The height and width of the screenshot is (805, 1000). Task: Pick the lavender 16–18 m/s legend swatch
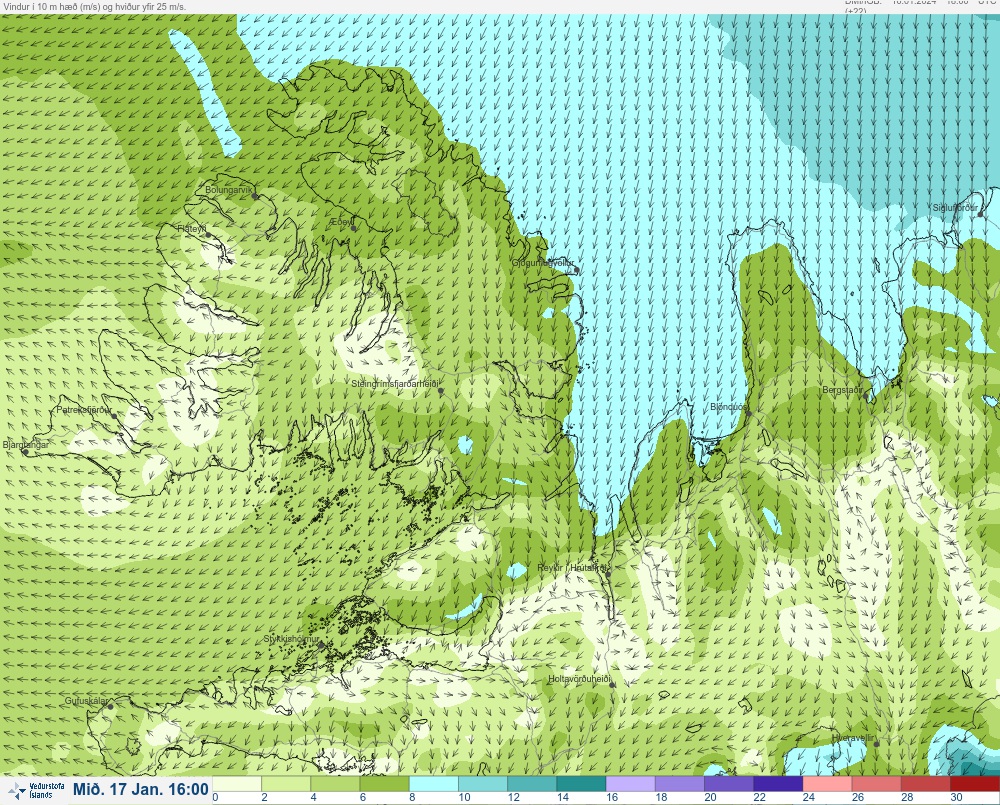[x=630, y=783]
